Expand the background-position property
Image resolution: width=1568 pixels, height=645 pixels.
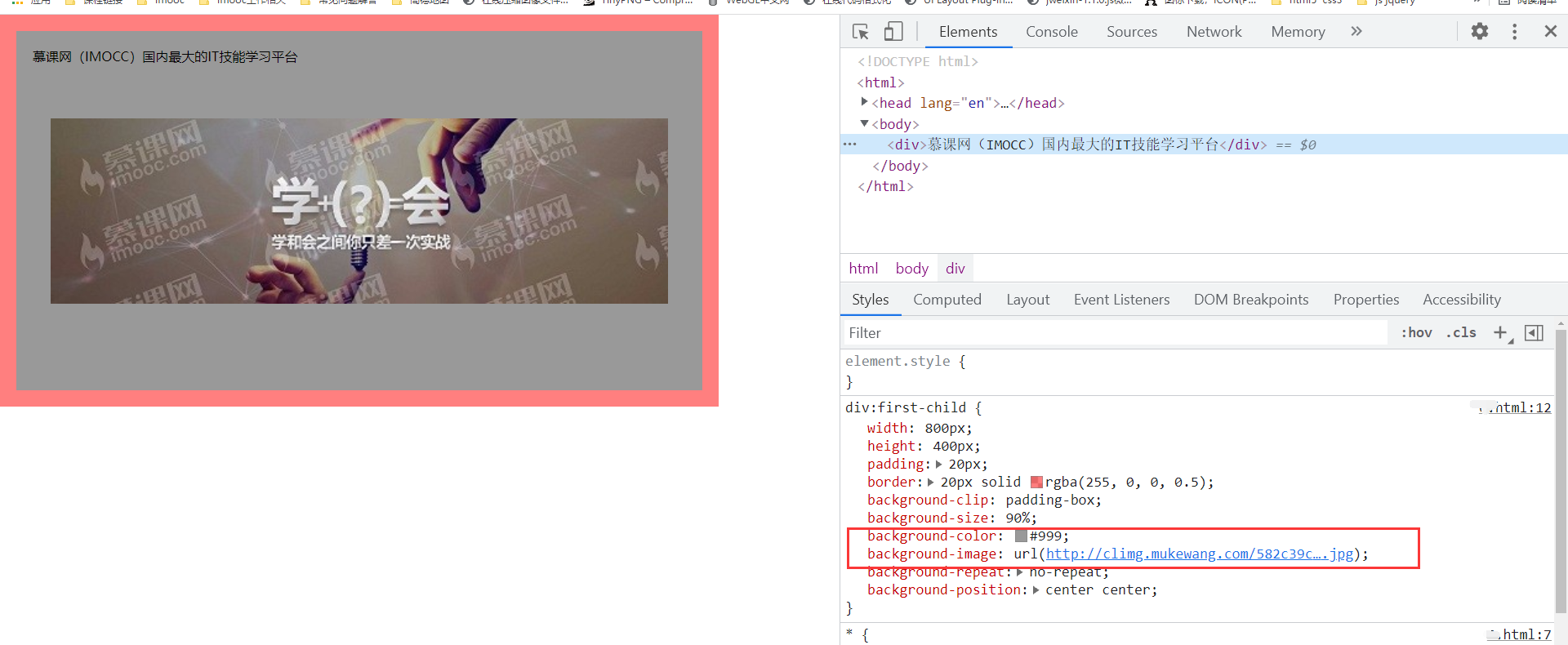(x=1036, y=589)
